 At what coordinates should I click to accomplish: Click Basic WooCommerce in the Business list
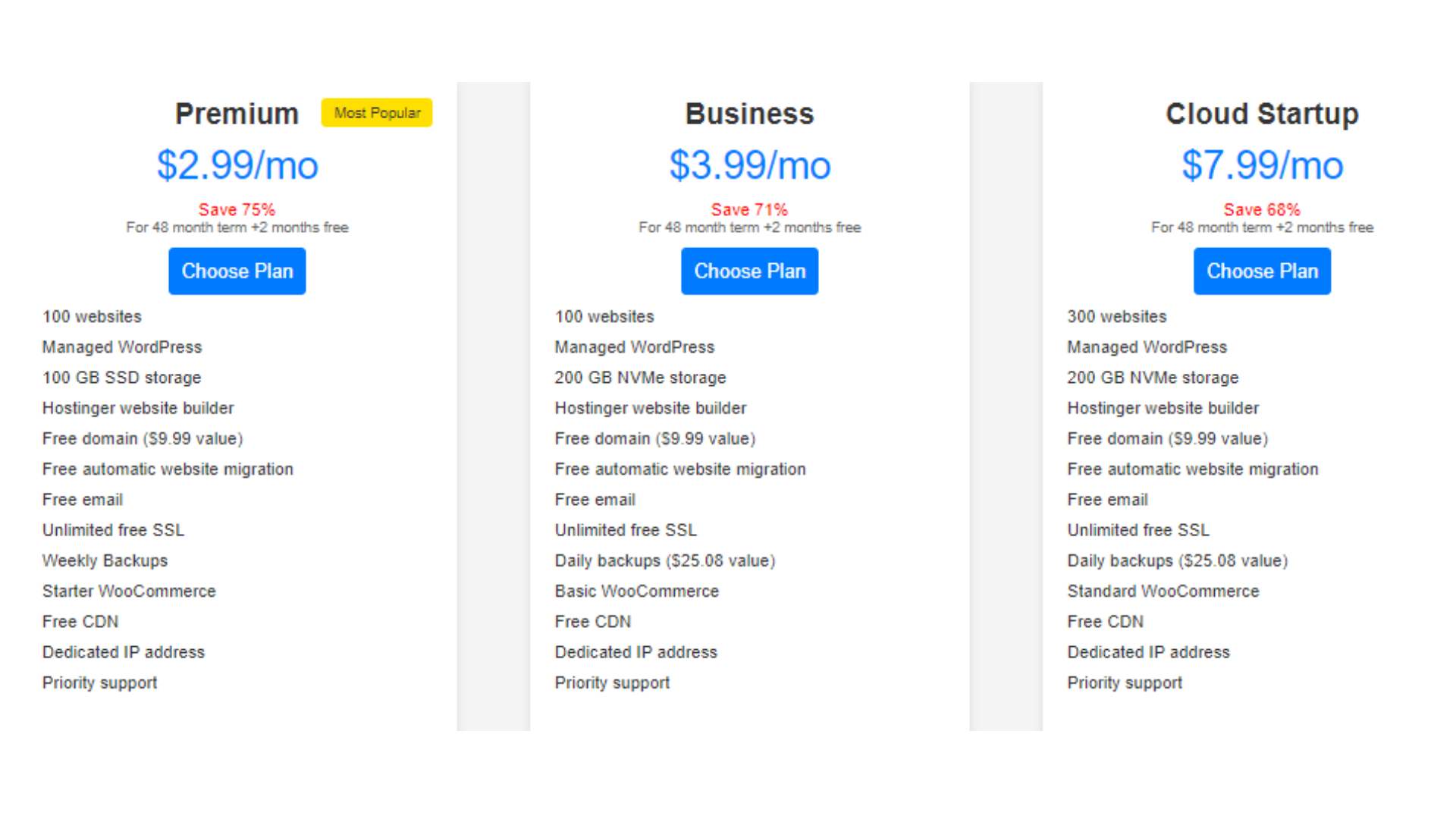636,591
